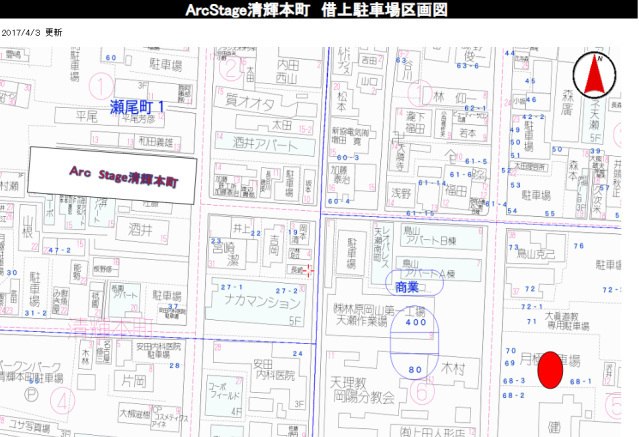Click the north compass arrow icon
This screenshot has width=639, height=437.
point(594,75)
